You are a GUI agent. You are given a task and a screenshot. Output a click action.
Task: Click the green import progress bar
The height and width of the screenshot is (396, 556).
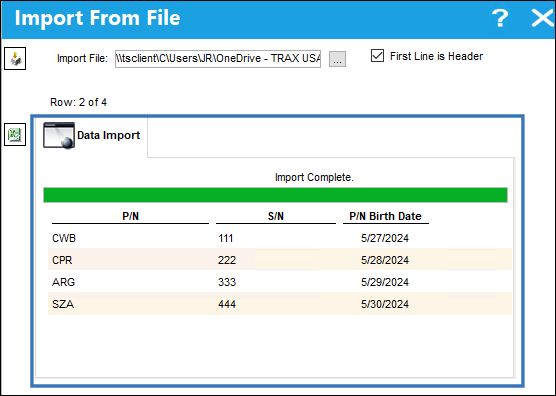point(275,195)
